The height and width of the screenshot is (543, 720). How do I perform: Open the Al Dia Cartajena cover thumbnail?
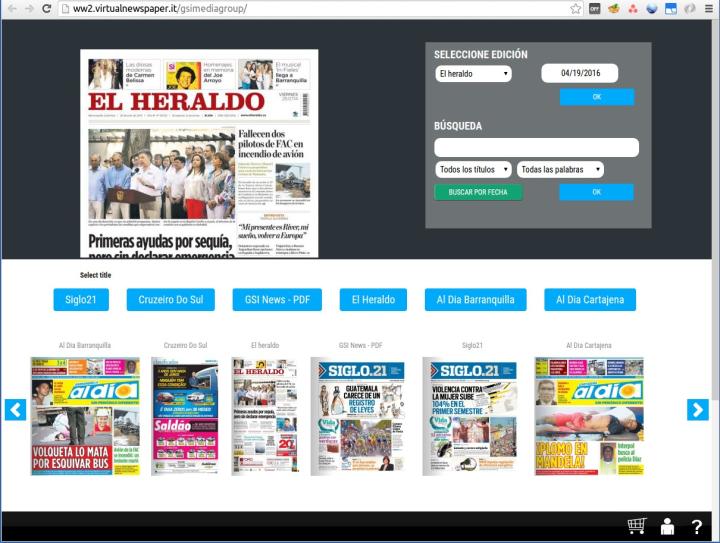click(x=589, y=415)
